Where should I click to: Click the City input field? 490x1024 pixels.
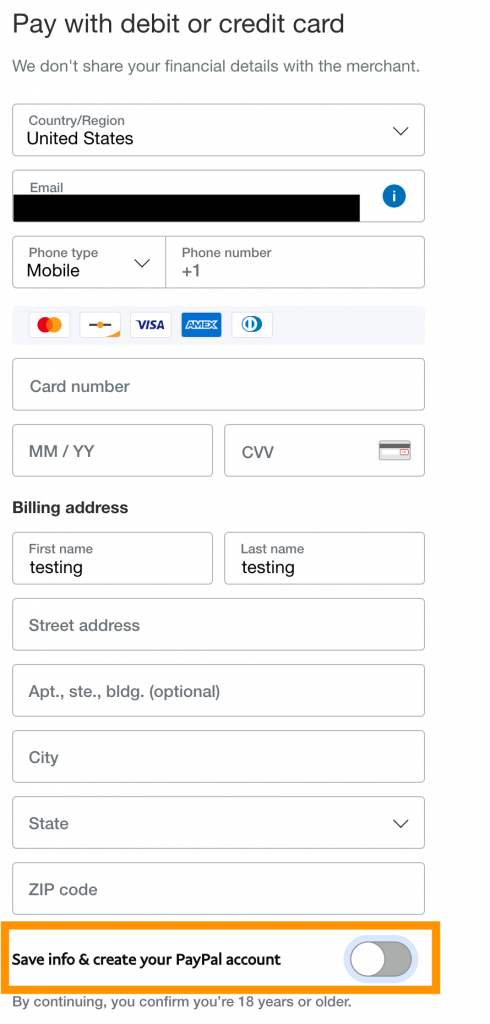coord(218,756)
